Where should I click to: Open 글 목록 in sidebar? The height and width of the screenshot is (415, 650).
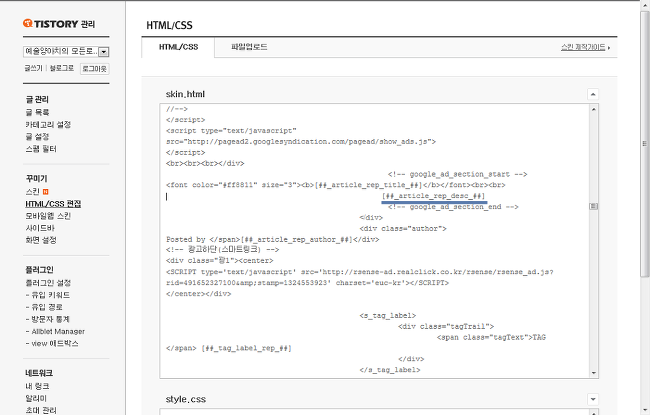pyautogui.click(x=37, y=112)
